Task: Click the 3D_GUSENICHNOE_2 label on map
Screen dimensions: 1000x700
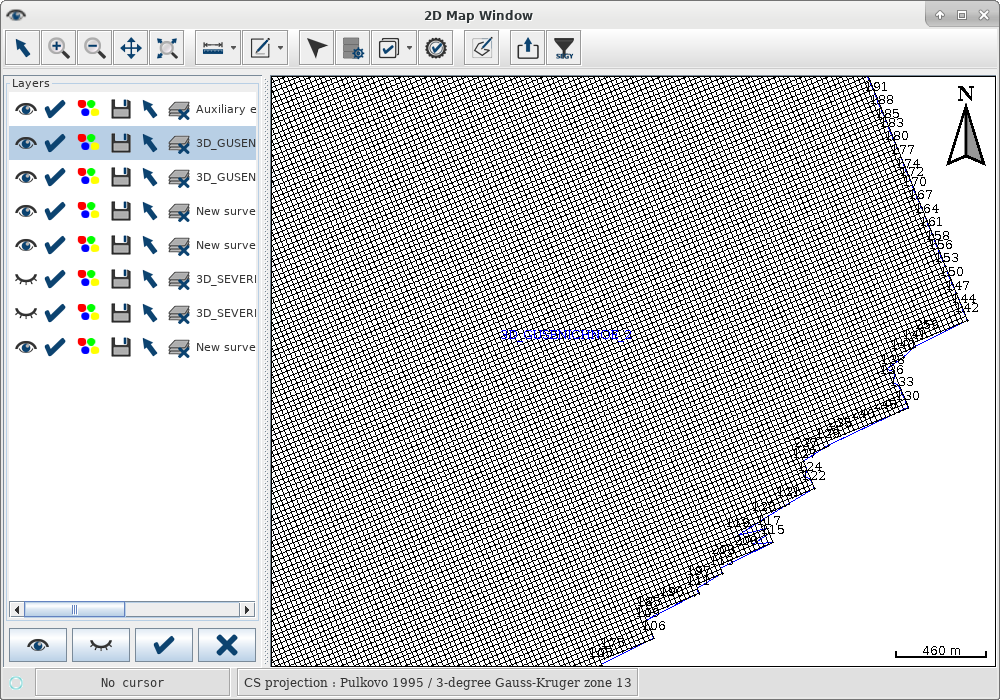Action: [x=566, y=335]
